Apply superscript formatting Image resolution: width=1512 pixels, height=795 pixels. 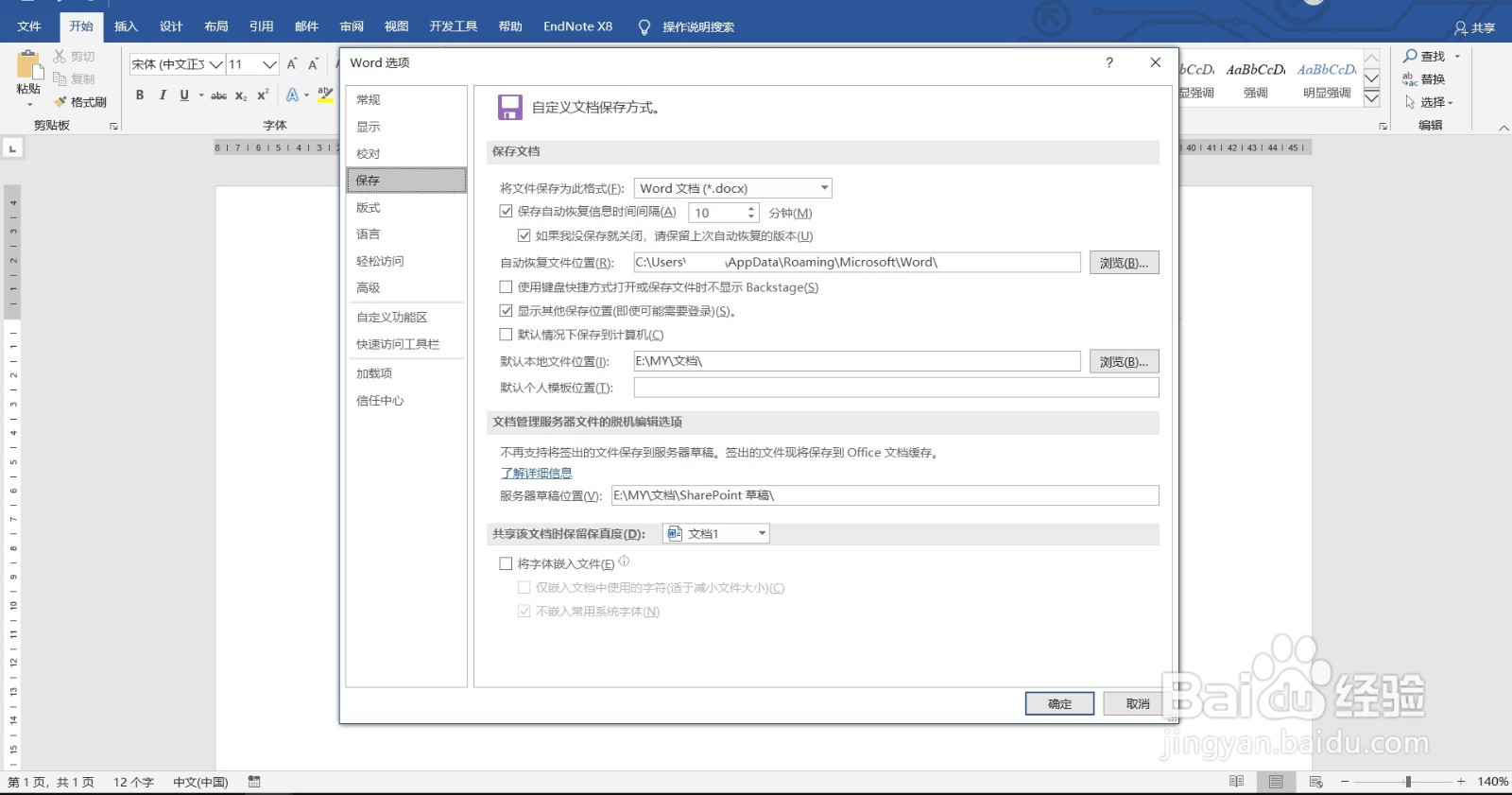pos(263,95)
